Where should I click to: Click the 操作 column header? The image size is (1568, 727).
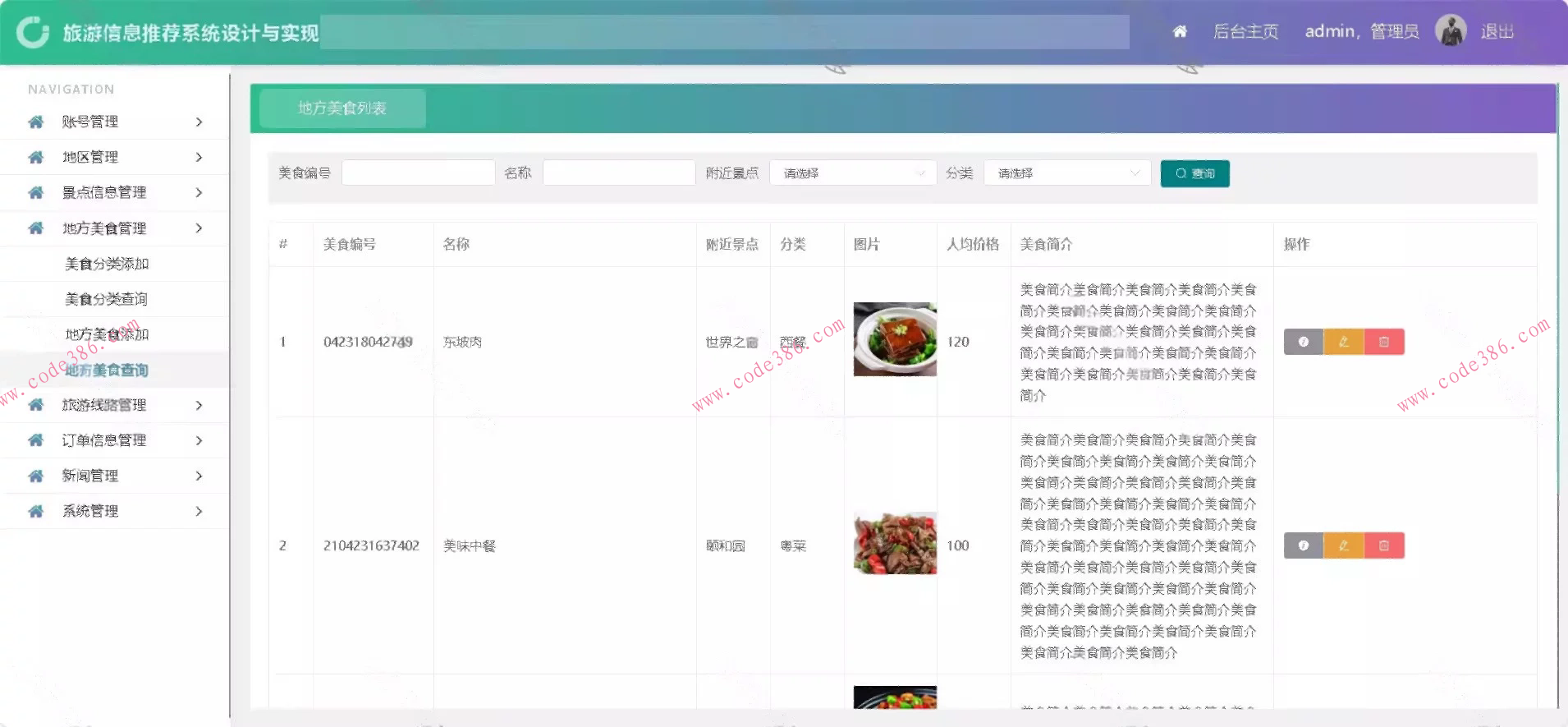click(1296, 244)
